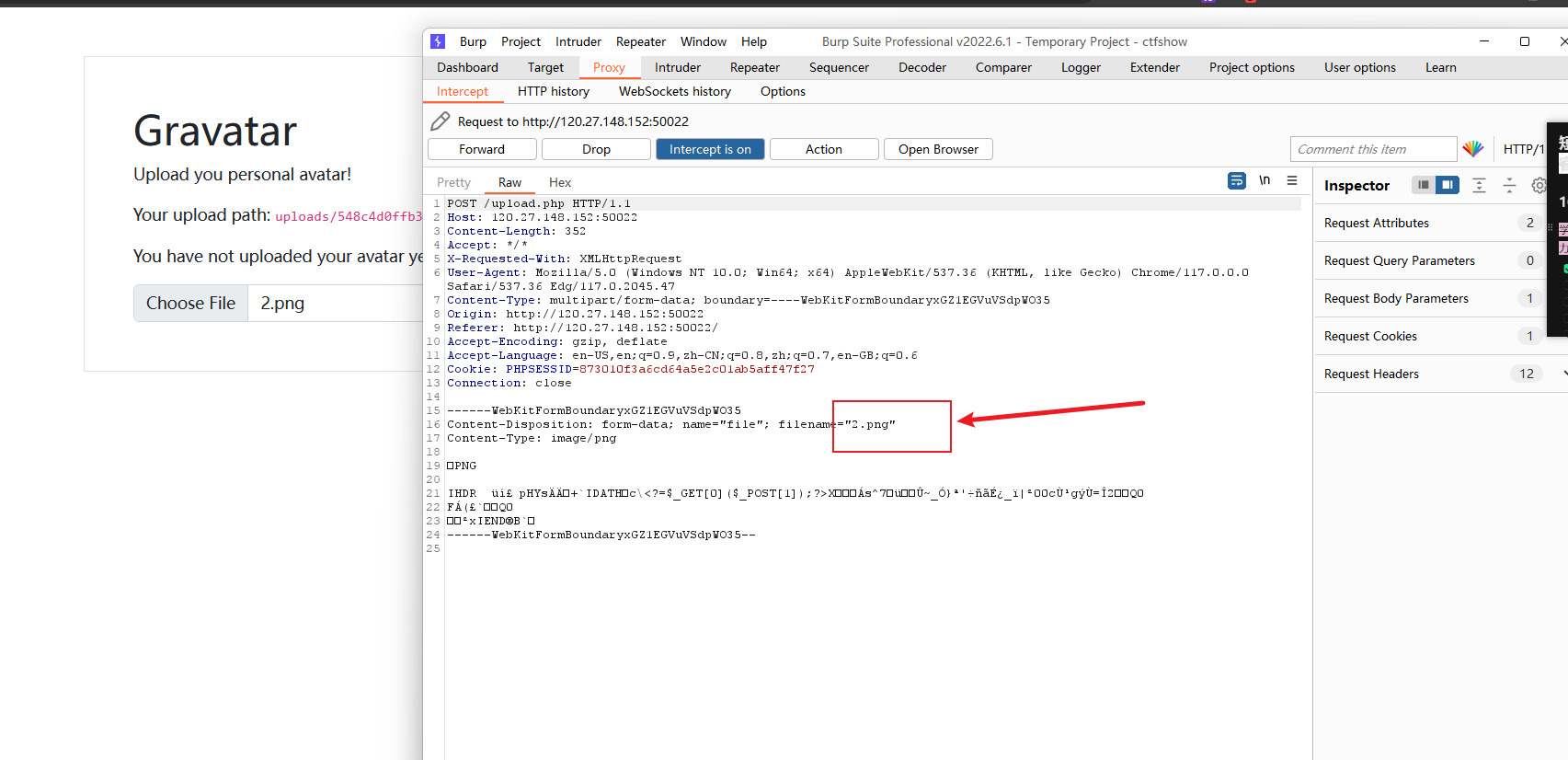The height and width of the screenshot is (760, 1568).
Task: Forward the intercepted request
Action: pos(482,149)
